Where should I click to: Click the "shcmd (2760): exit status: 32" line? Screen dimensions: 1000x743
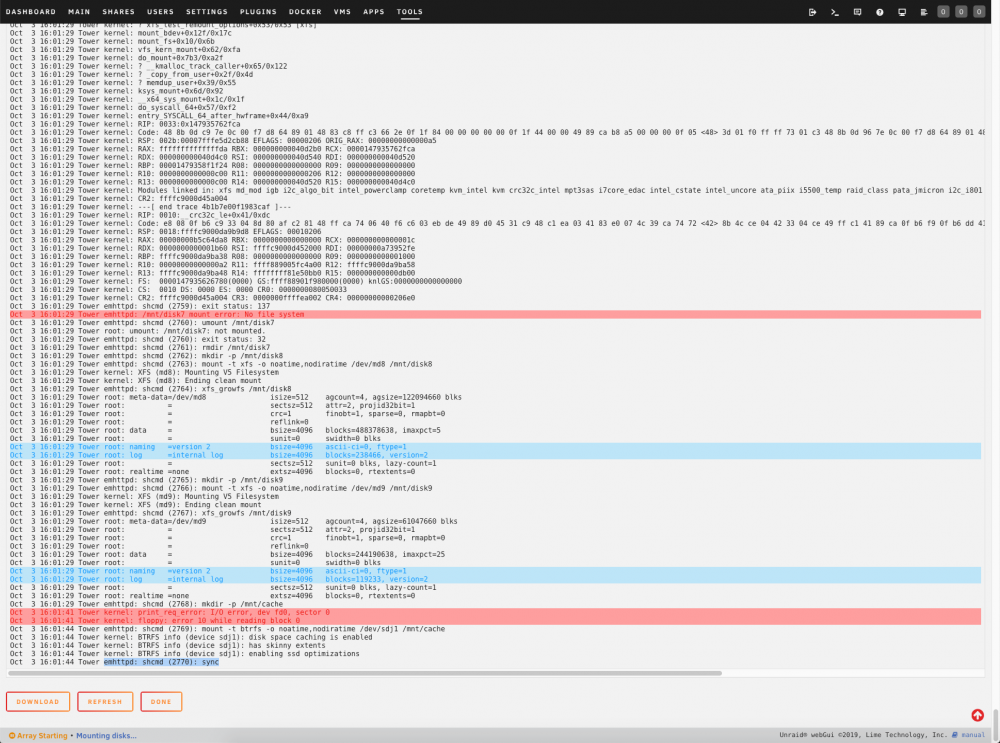[138, 339]
